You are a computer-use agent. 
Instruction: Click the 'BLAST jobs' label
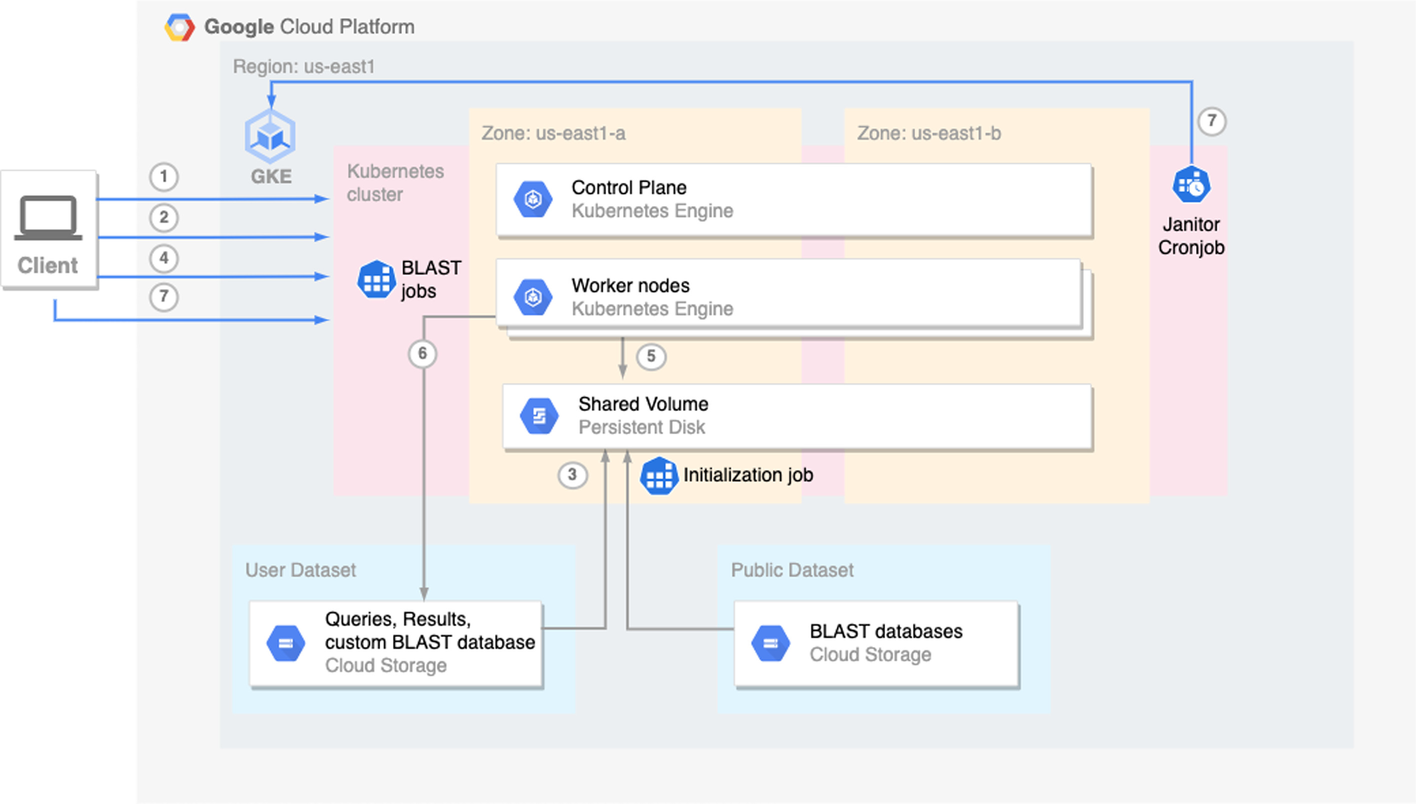click(432, 280)
